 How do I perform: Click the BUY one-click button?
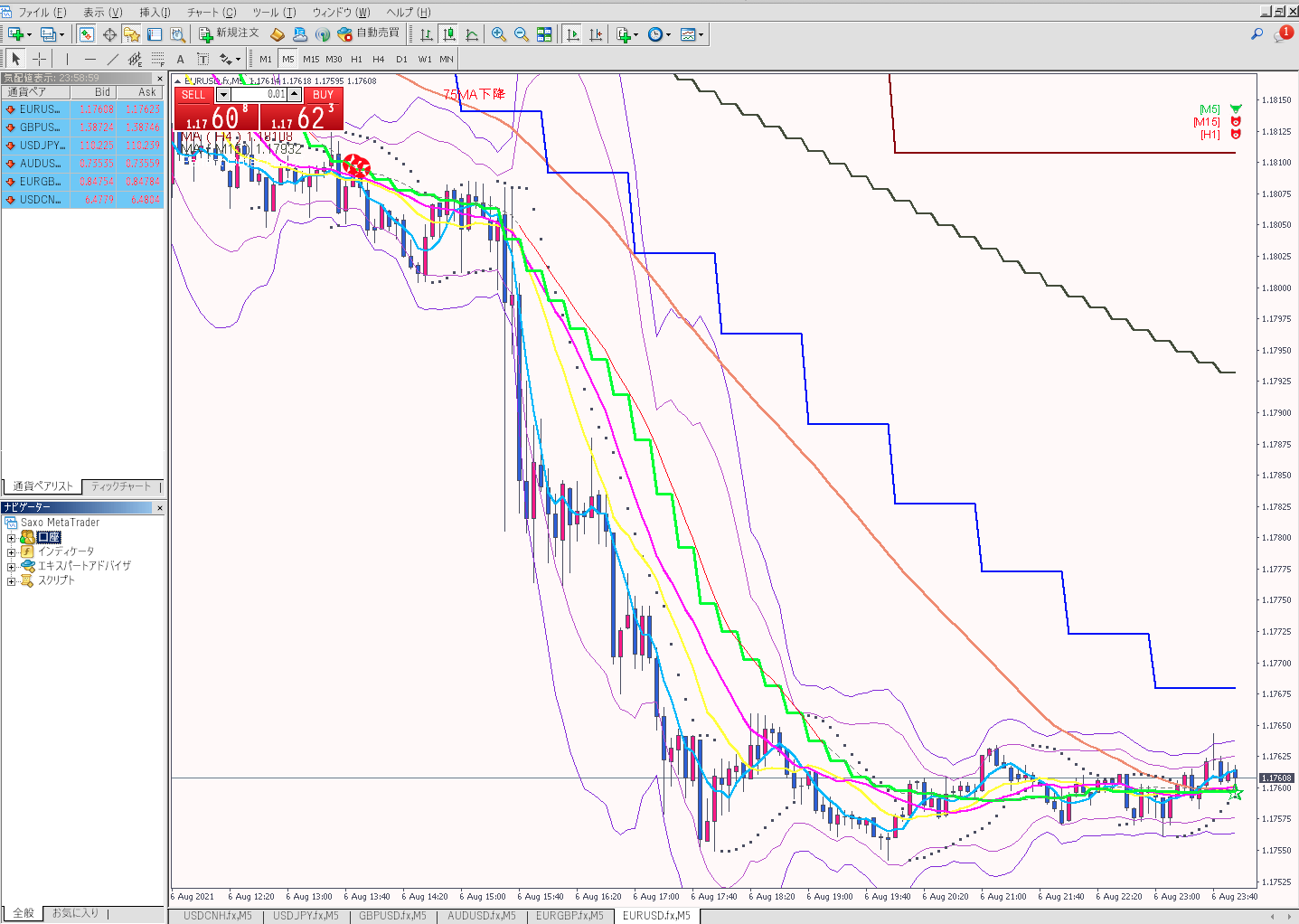tap(323, 95)
